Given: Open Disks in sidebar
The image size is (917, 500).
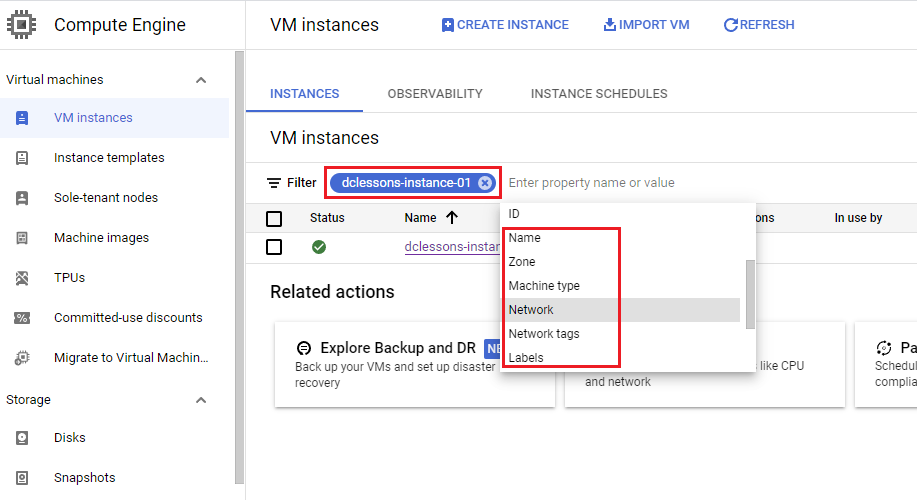Looking at the screenshot, I should pos(115,437).
